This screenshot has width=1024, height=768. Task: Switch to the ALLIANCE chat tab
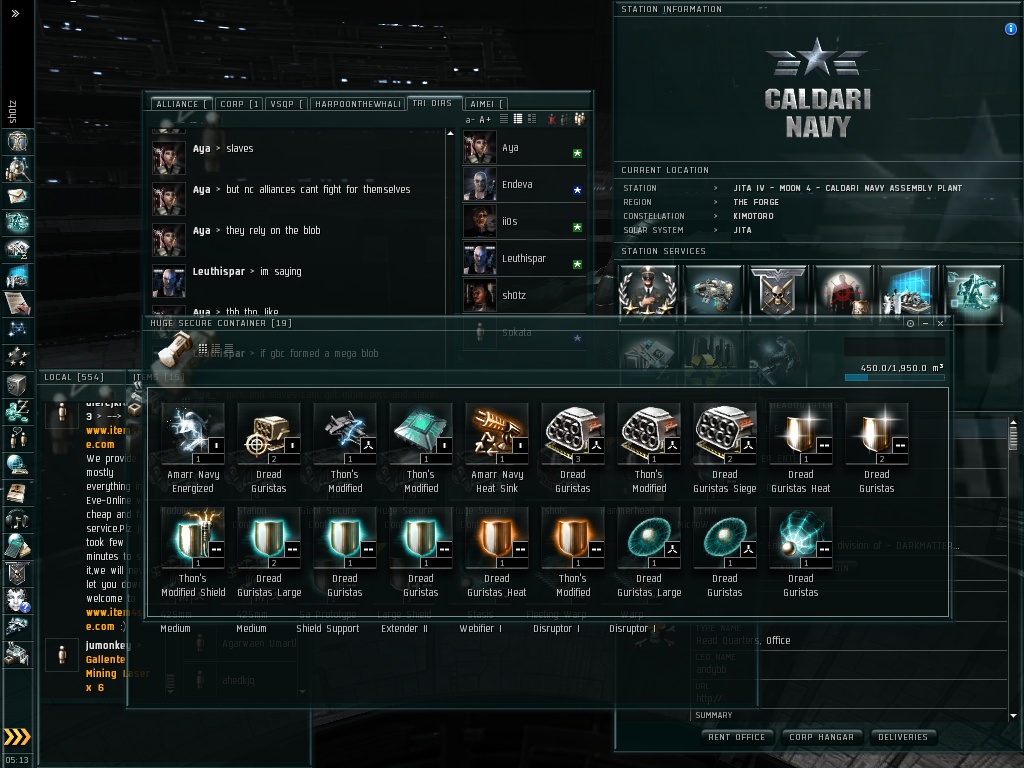tap(181, 104)
